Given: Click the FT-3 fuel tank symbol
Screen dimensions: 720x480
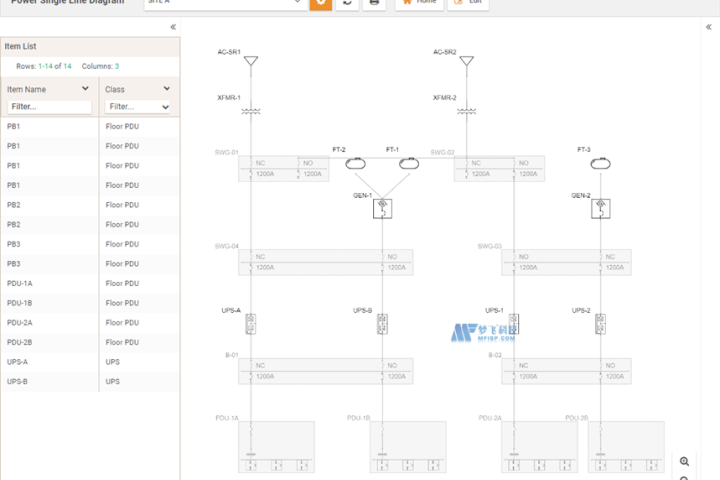Looking at the screenshot, I should (x=600, y=163).
